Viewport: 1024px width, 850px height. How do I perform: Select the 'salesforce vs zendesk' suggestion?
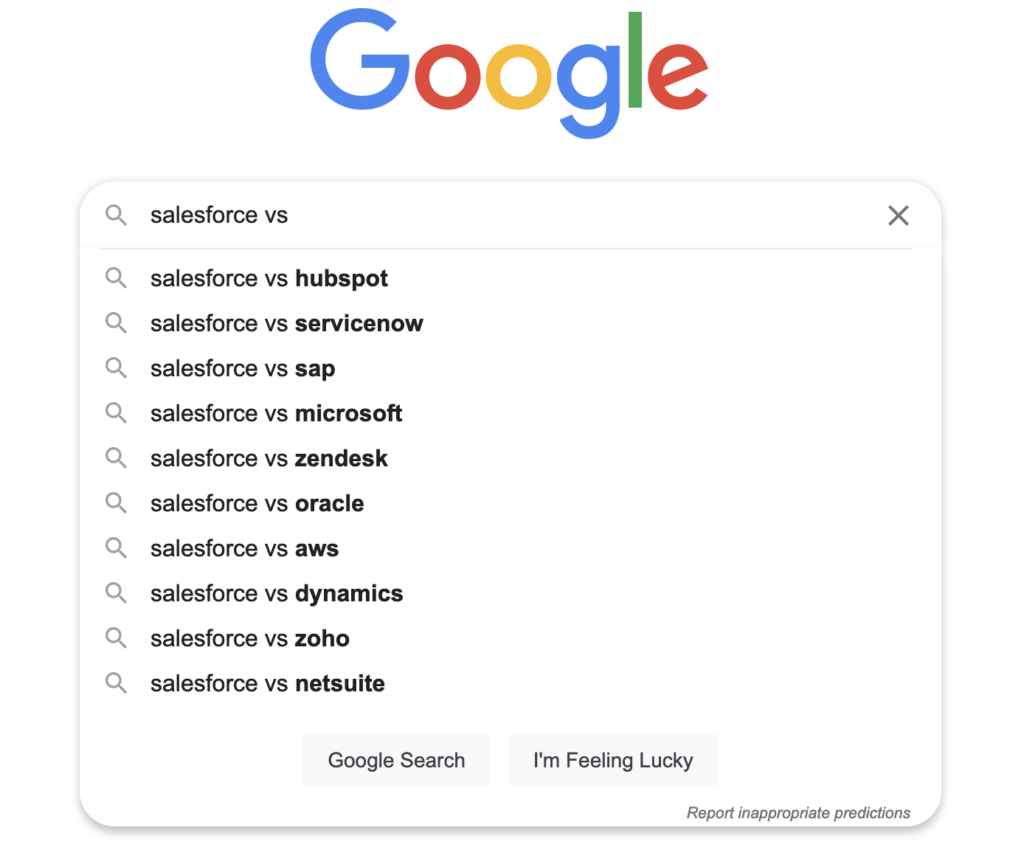pyautogui.click(x=267, y=458)
